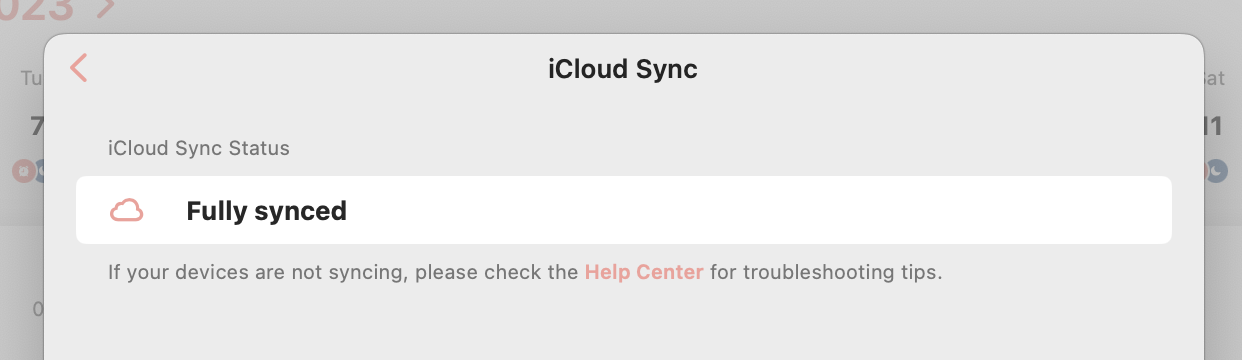Select day 11 in the background calendar
This screenshot has height=360, width=1242.
[1213, 126]
